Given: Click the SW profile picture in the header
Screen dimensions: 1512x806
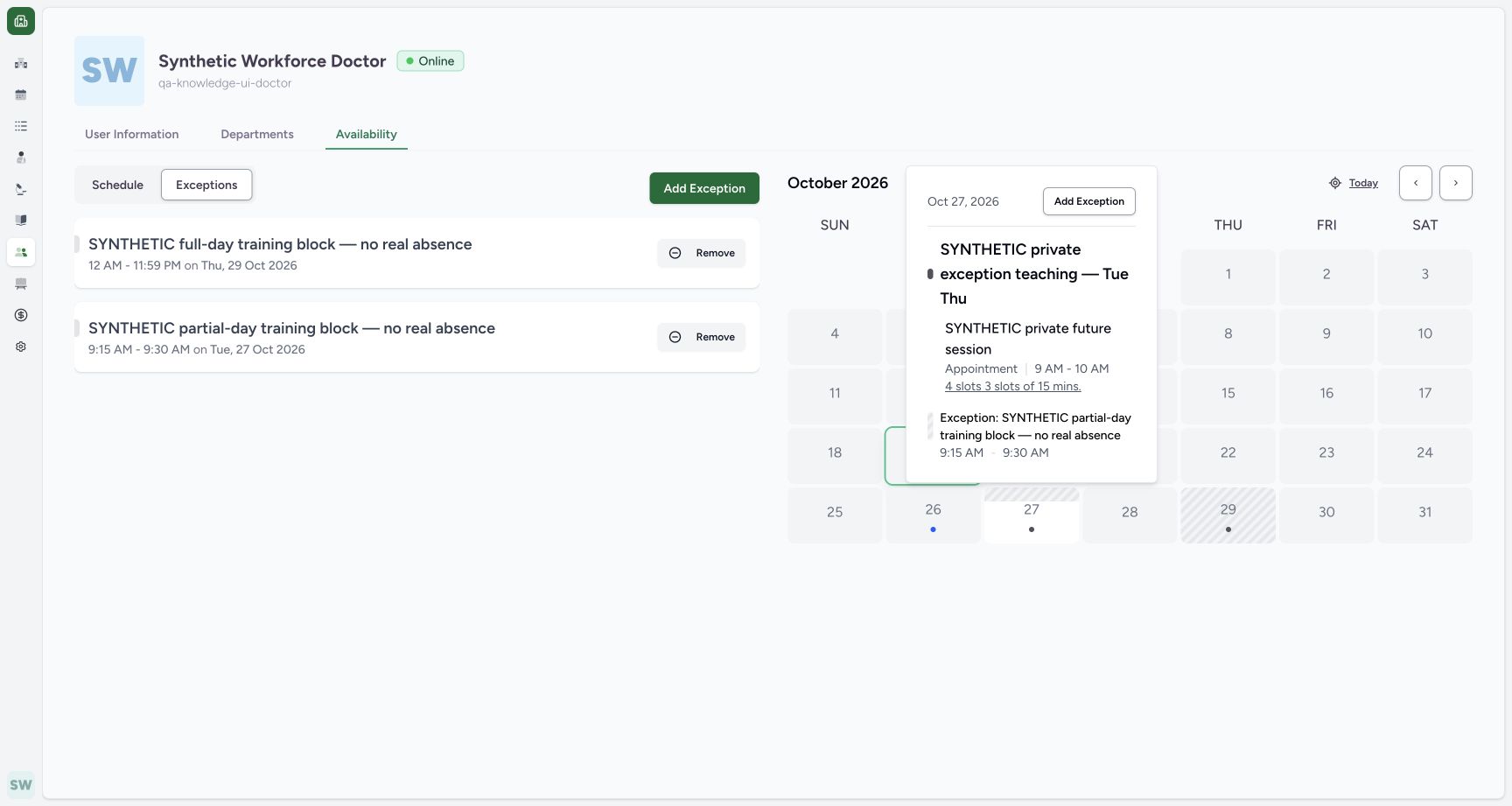Looking at the screenshot, I should (109, 71).
